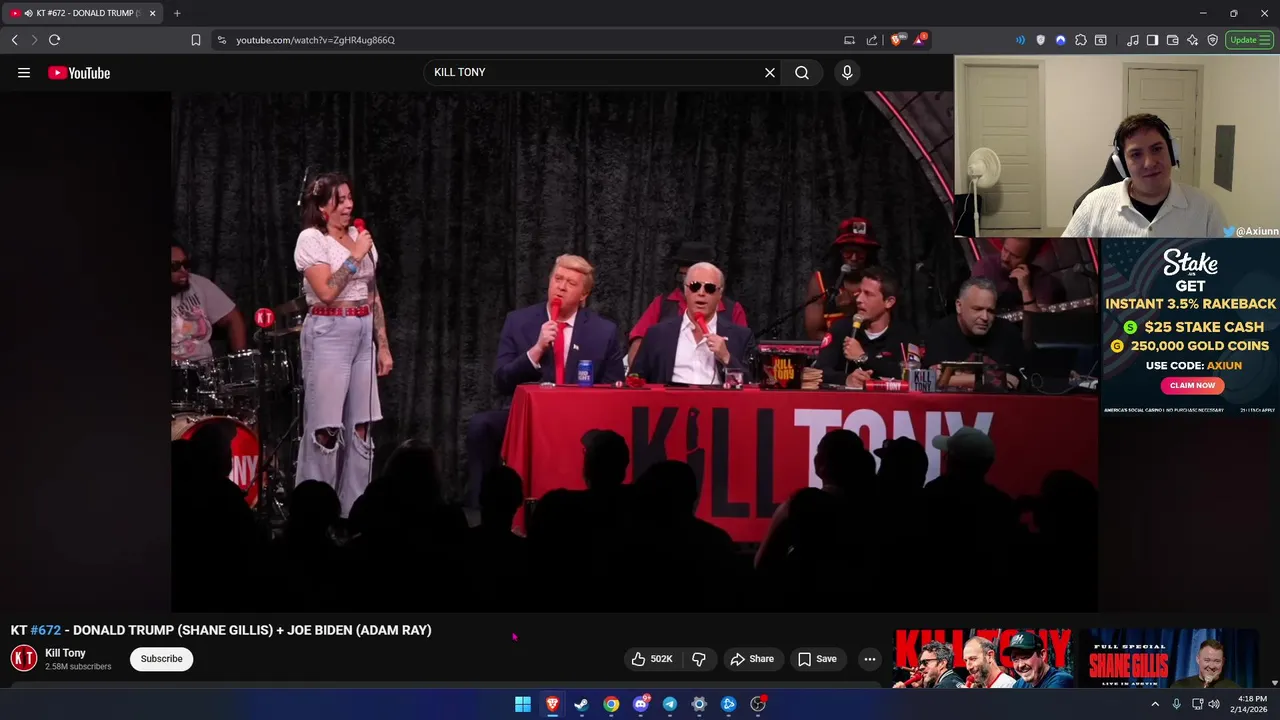Like the video showing 502K likes
The height and width of the screenshot is (720, 1280).
(651, 659)
